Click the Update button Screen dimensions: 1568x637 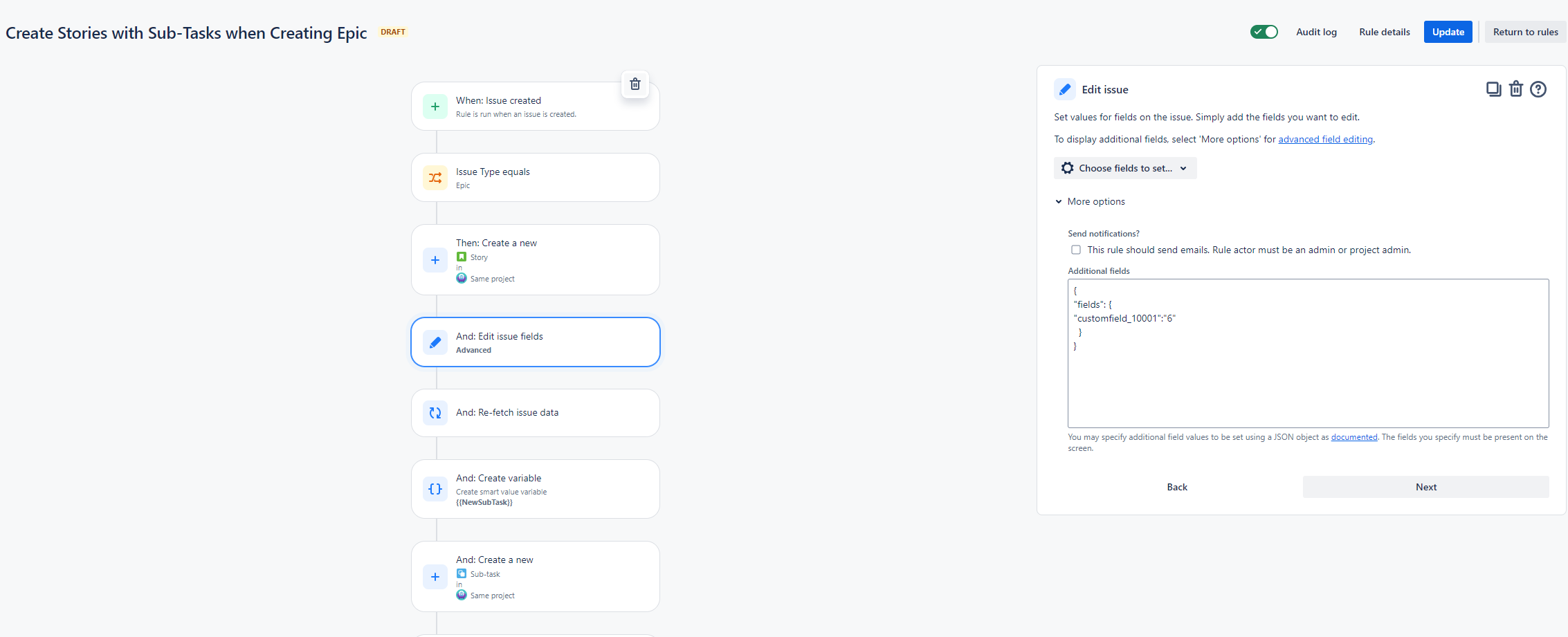[1448, 32]
